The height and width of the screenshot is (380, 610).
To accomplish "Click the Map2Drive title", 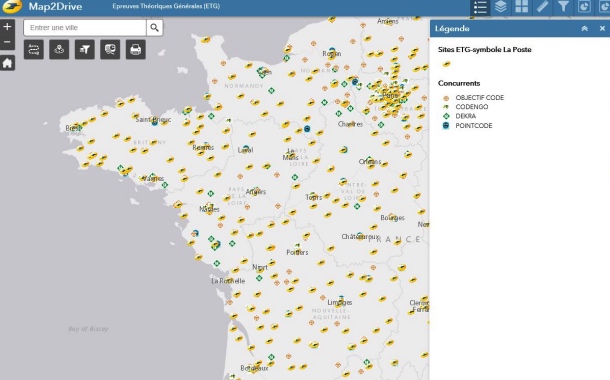I will tap(55, 7).
